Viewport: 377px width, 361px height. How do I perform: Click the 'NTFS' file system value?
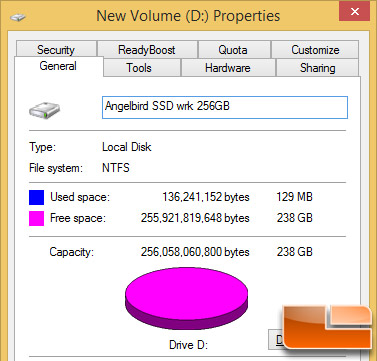[x=116, y=167]
